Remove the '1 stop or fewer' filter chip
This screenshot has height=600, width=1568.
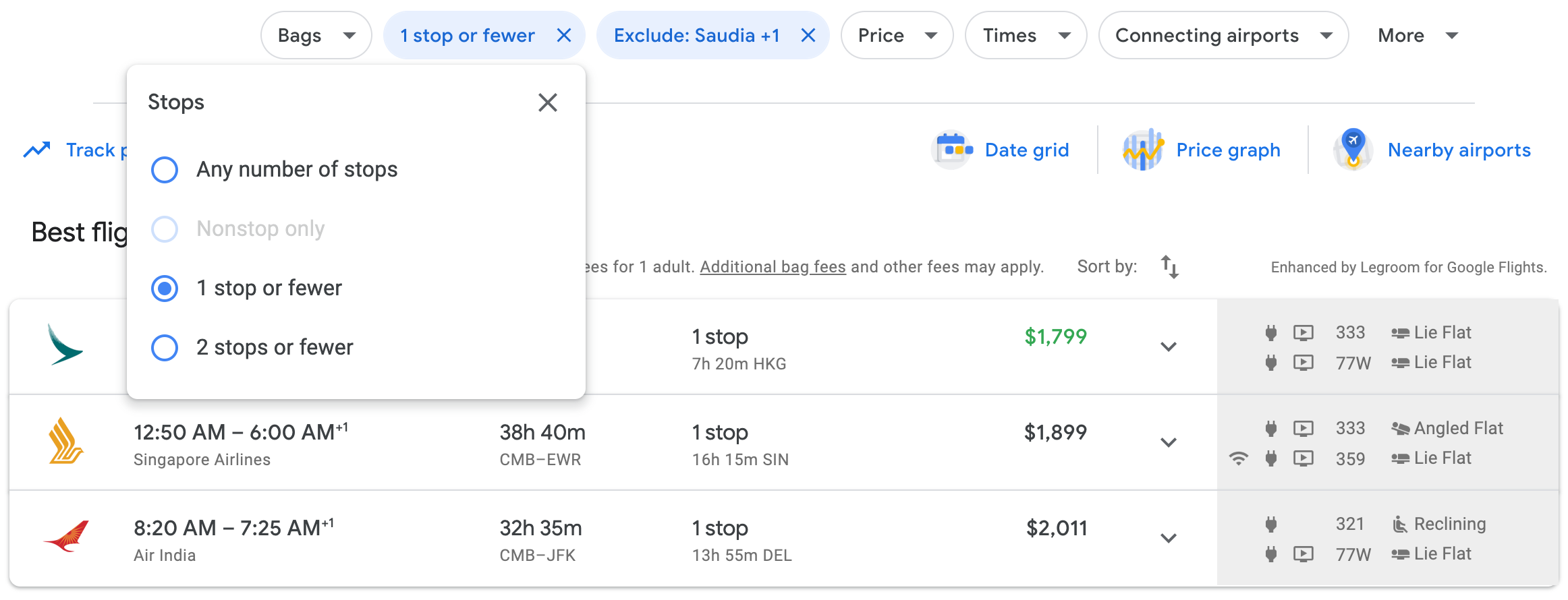(564, 35)
